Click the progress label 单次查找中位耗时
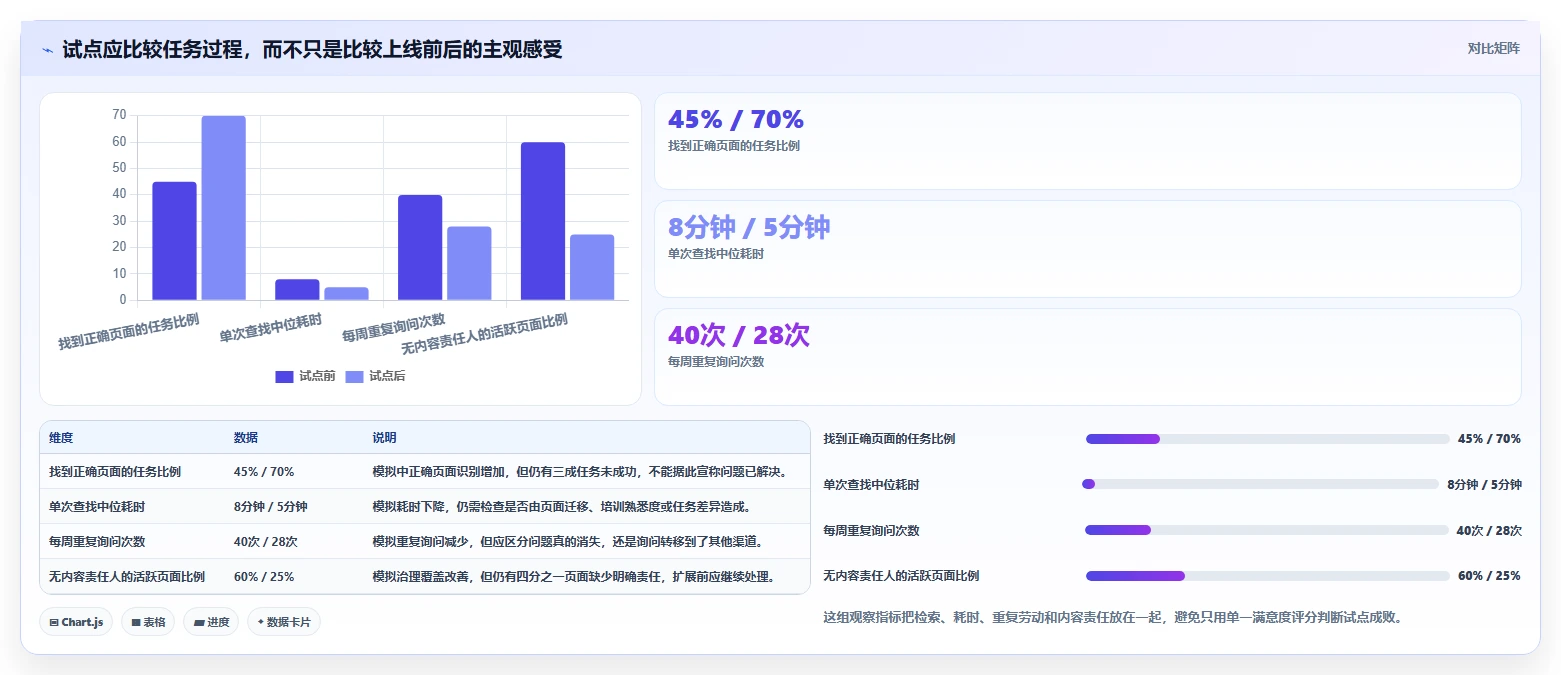Image resolution: width=1561 pixels, height=675 pixels. 871,485
